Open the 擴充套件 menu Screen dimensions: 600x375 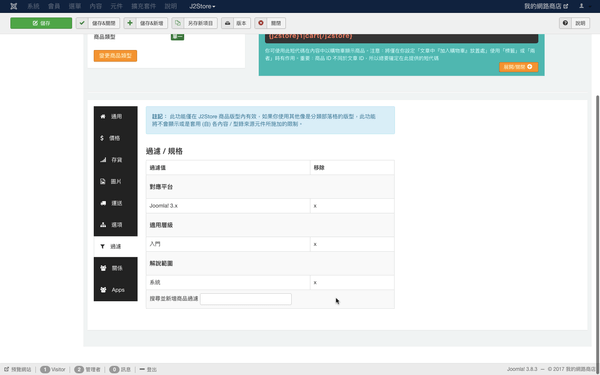pyautogui.click(x=143, y=6)
